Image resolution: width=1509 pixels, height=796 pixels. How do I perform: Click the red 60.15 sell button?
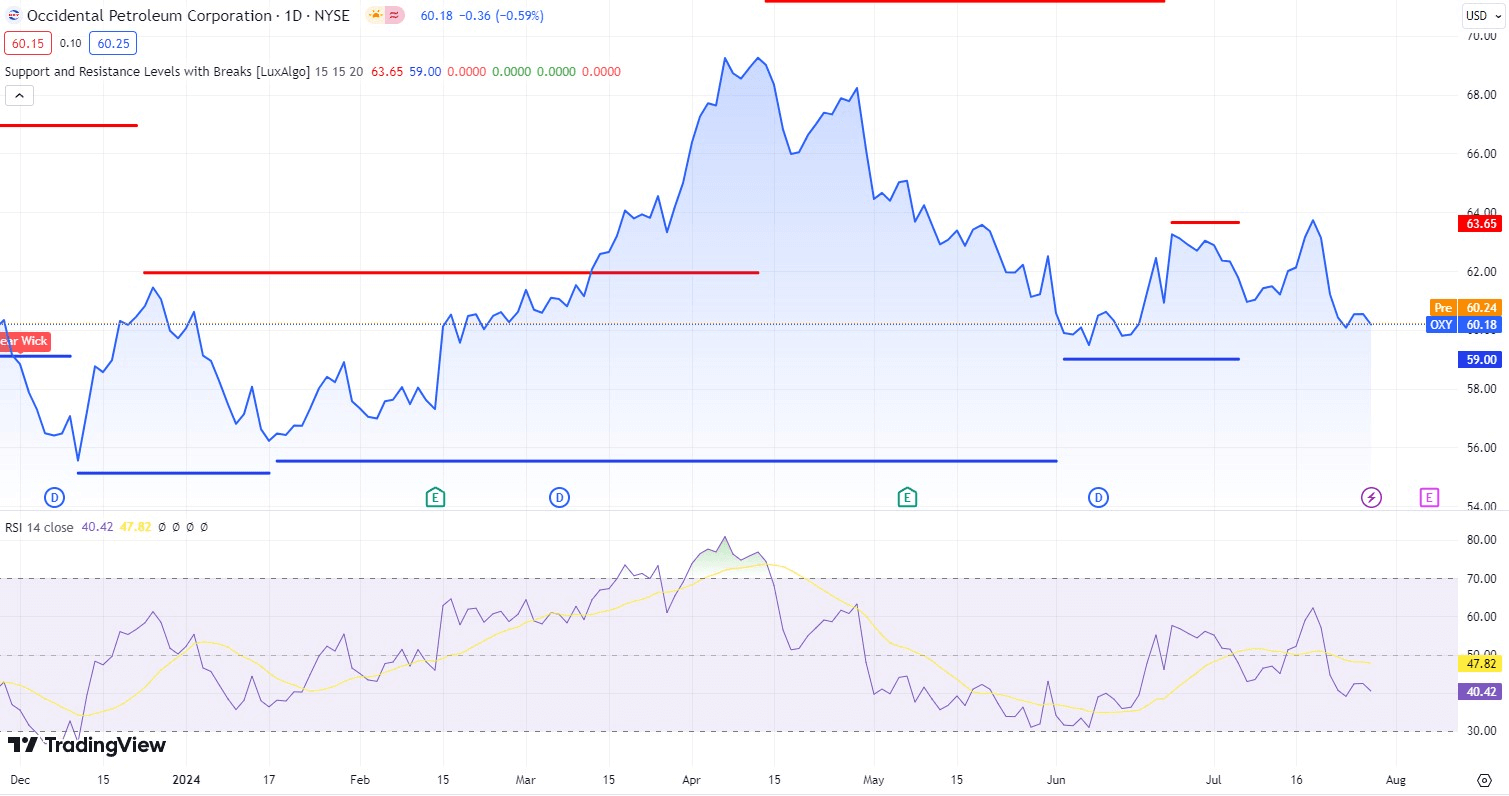pos(27,43)
